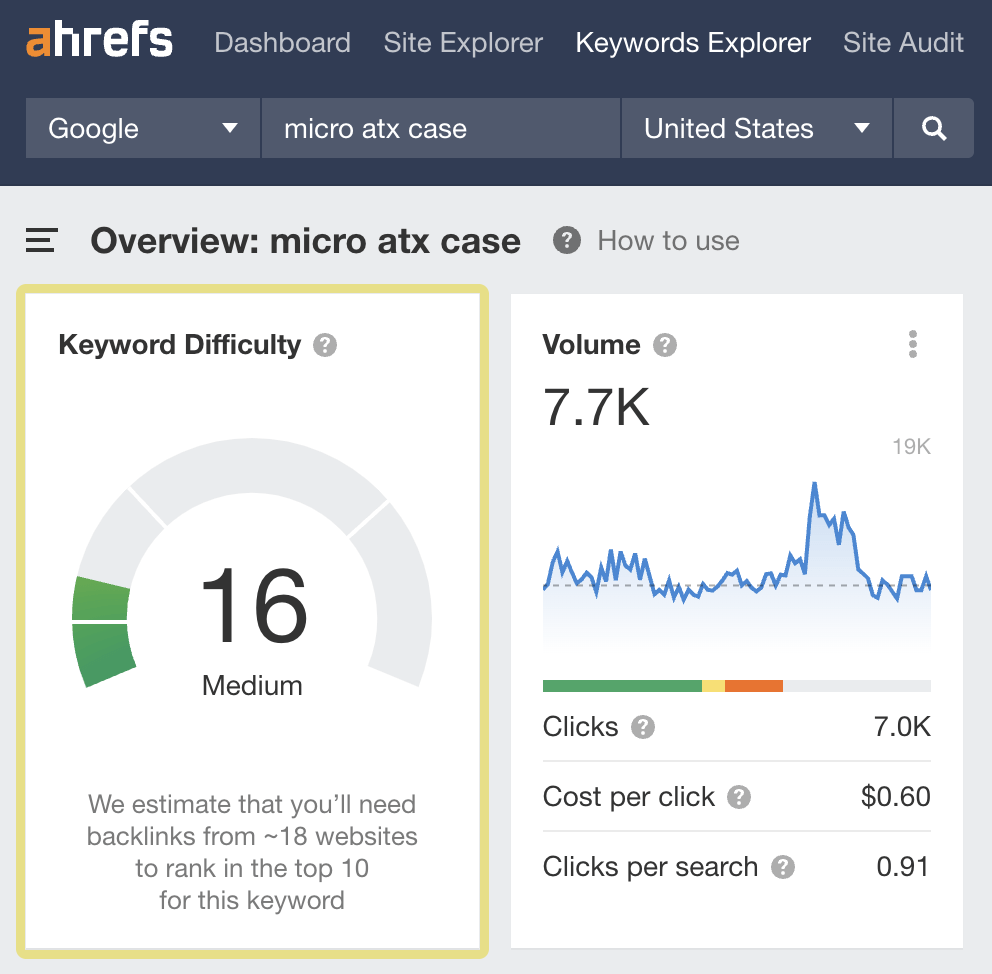Open the Google search engine dropdown
The image size is (992, 974).
(x=140, y=128)
